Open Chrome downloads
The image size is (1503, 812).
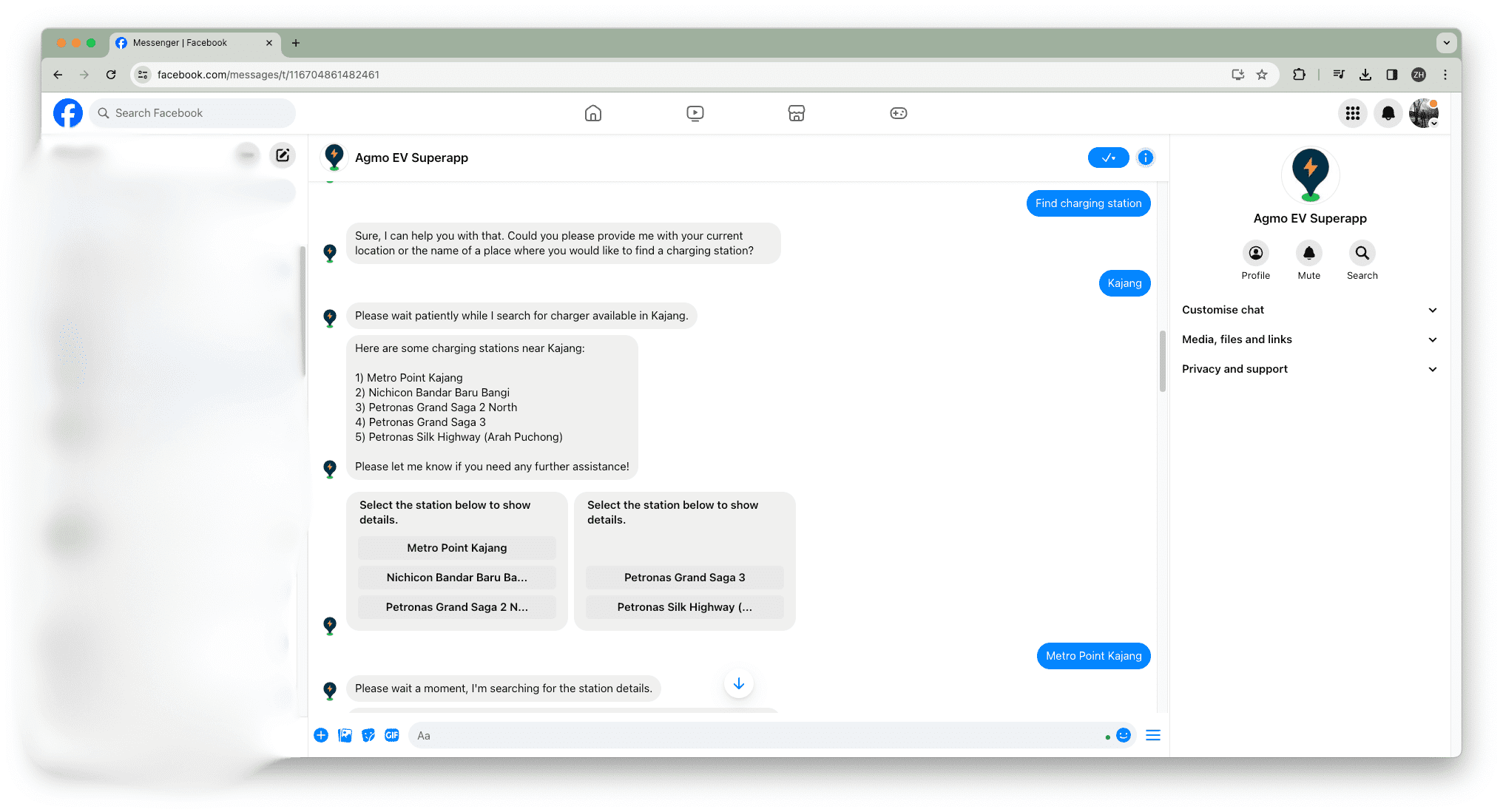click(x=1365, y=75)
